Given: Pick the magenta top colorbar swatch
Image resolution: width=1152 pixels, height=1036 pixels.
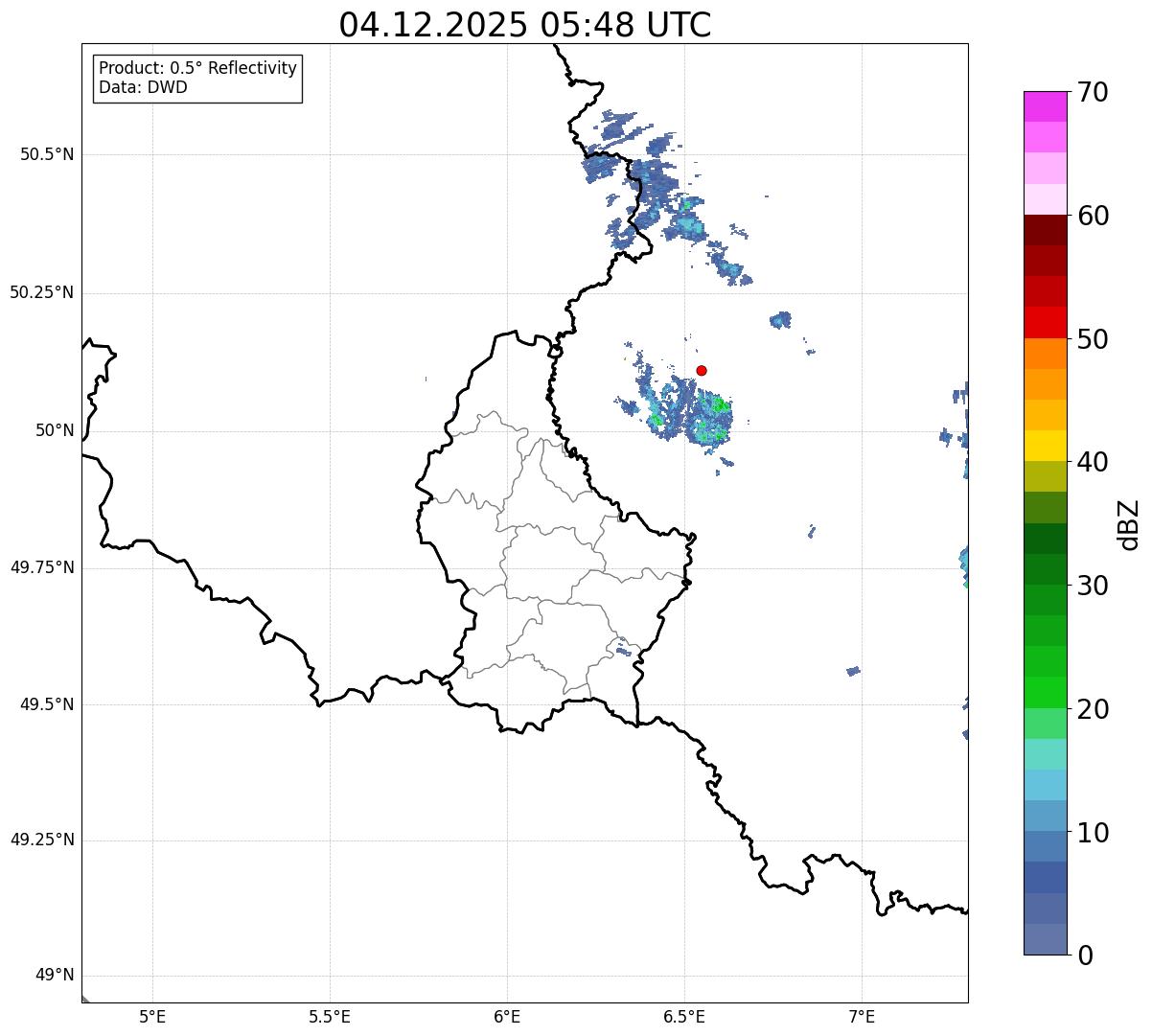Looking at the screenshot, I should coord(1046,106).
